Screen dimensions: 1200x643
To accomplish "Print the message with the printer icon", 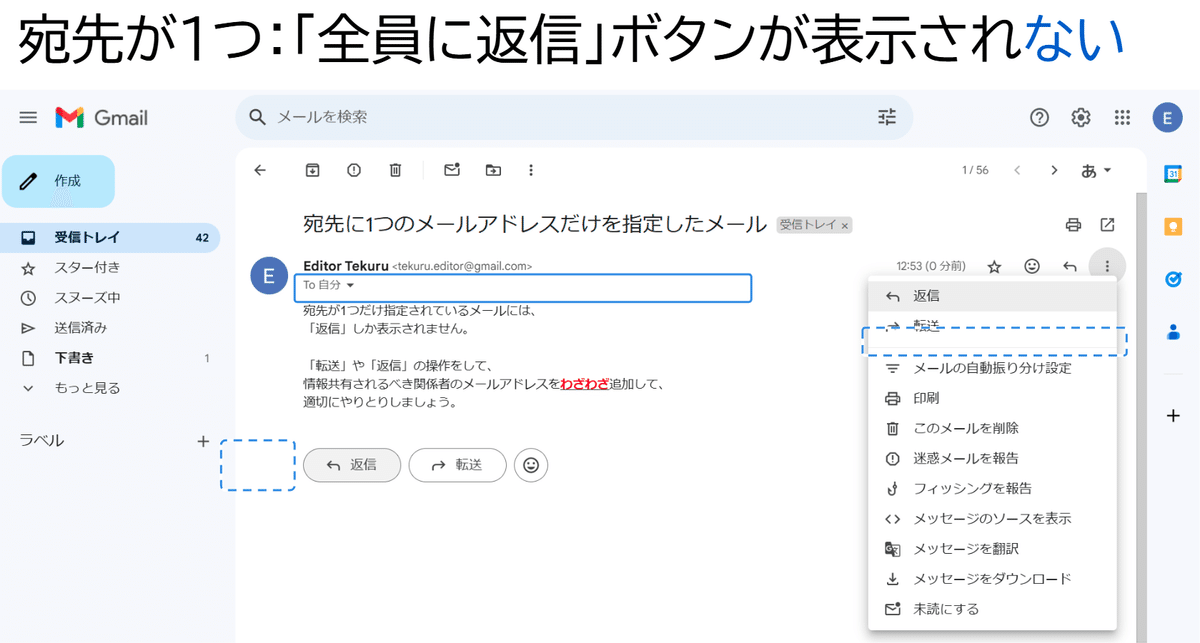I will 1073,225.
